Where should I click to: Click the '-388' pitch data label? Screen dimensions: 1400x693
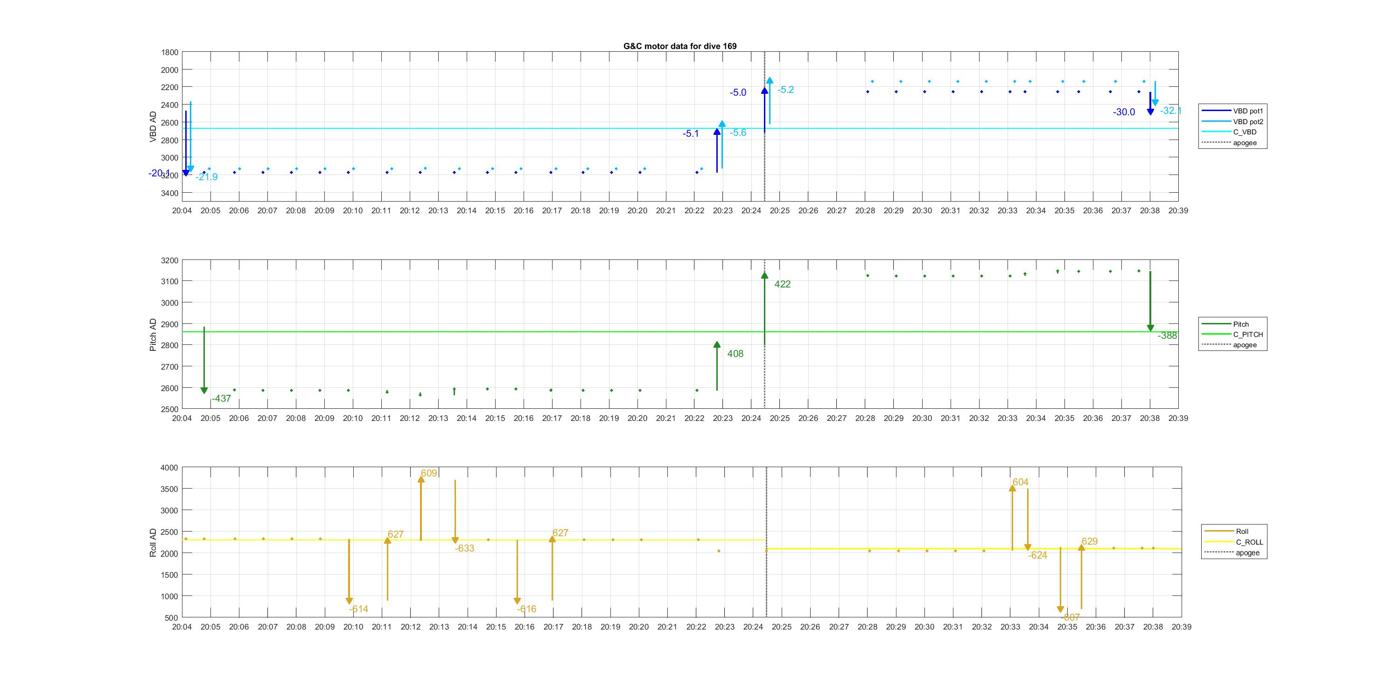click(1168, 336)
